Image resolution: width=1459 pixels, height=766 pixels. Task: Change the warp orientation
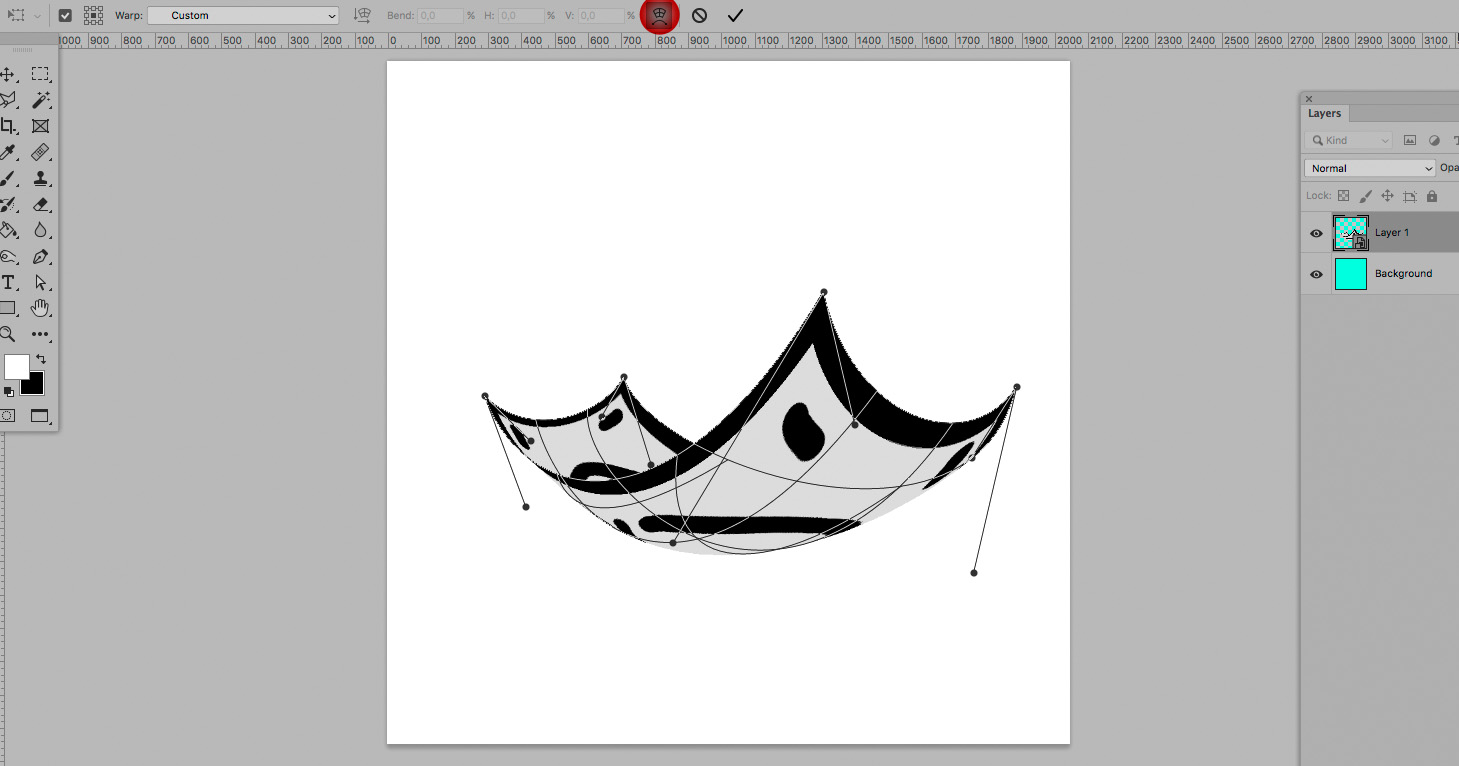[363, 15]
